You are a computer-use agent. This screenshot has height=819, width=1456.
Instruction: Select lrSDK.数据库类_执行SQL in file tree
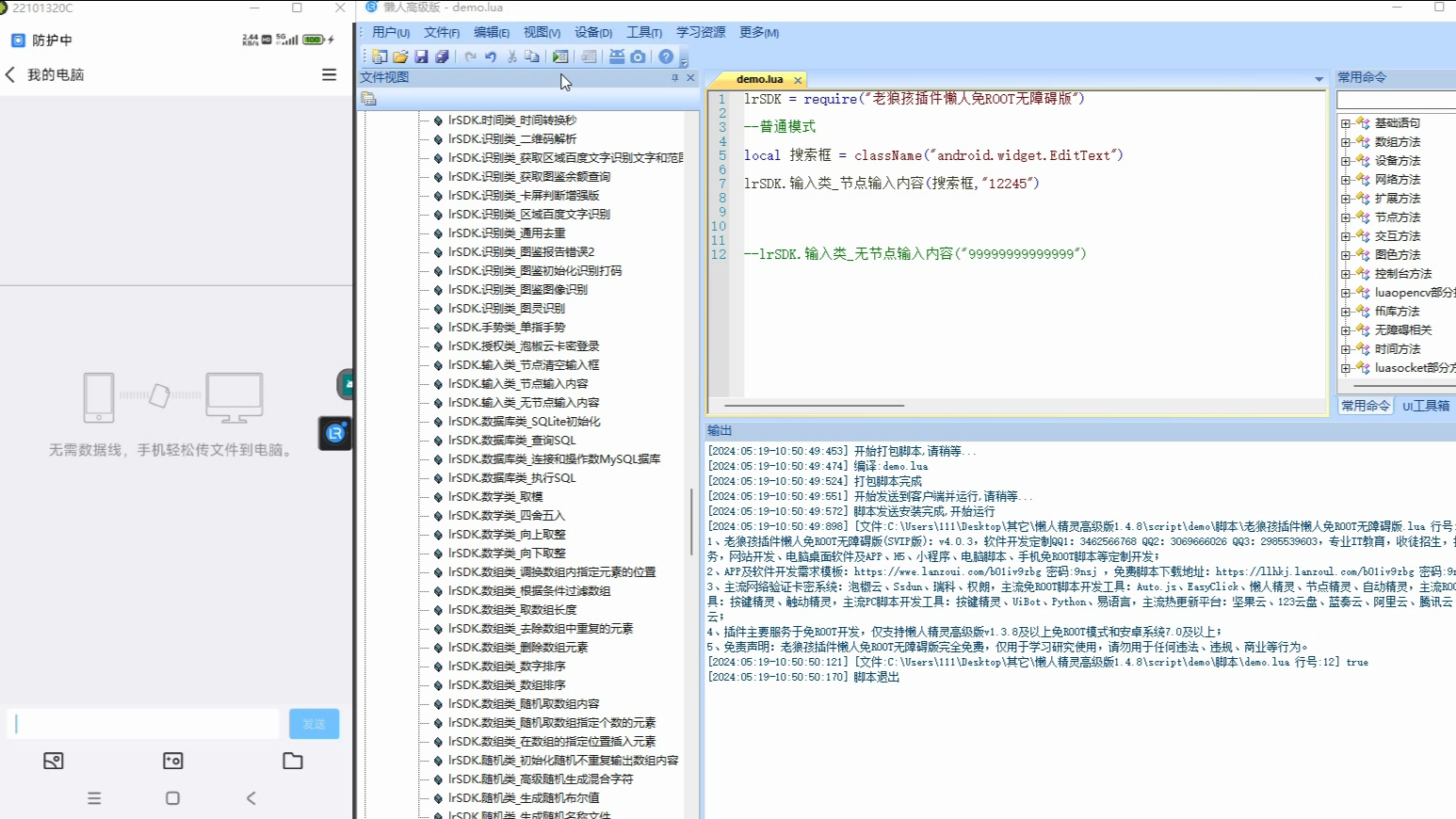[511, 478]
